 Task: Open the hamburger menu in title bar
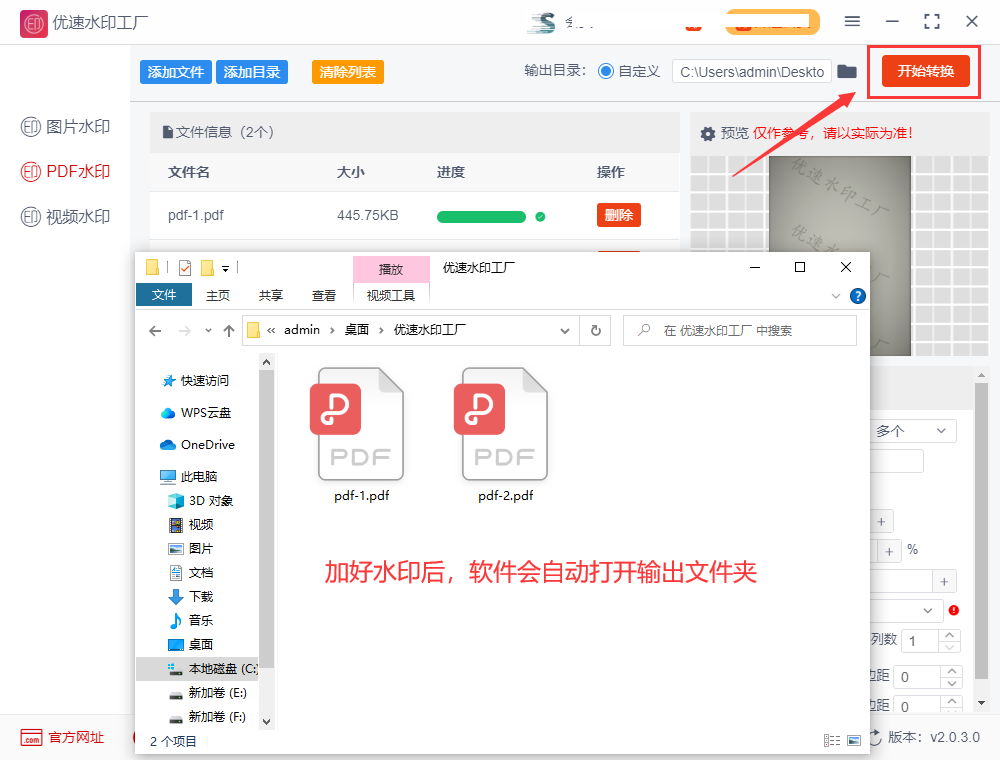point(852,21)
